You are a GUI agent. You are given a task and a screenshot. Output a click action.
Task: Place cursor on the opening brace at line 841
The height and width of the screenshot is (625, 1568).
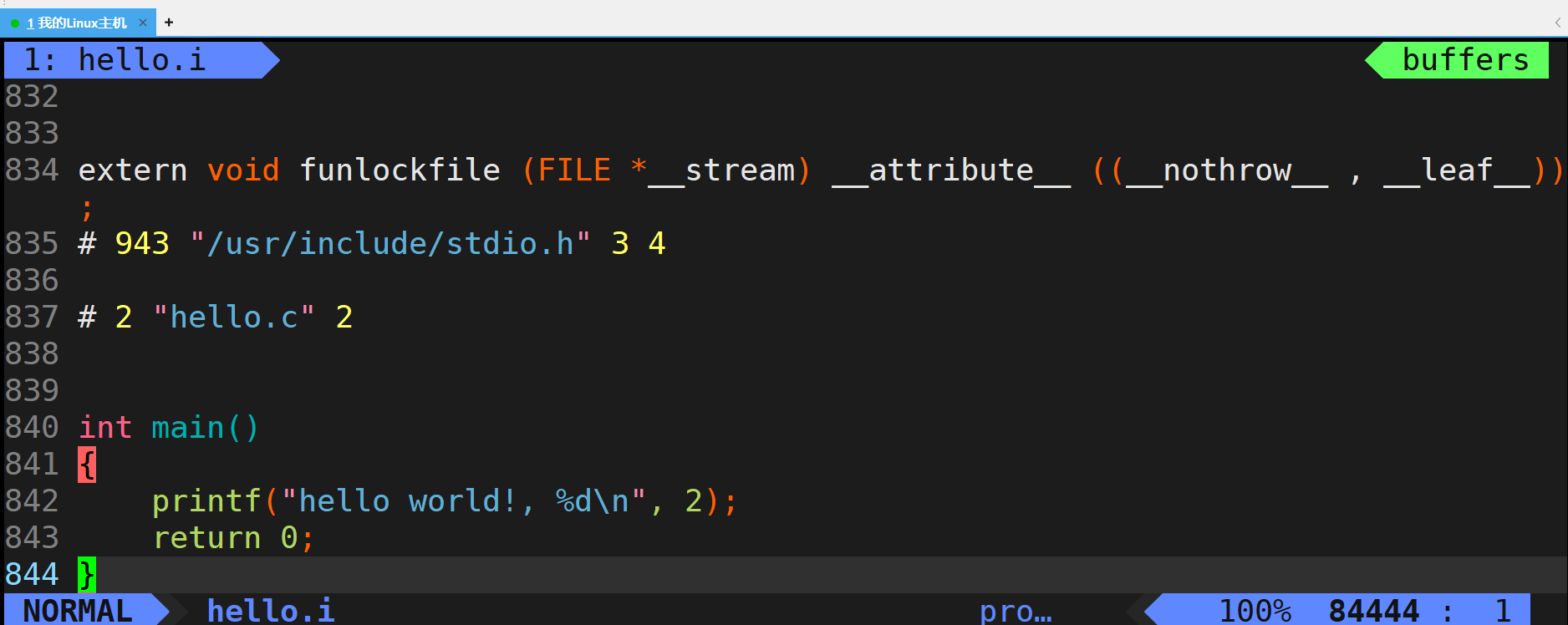(87, 465)
